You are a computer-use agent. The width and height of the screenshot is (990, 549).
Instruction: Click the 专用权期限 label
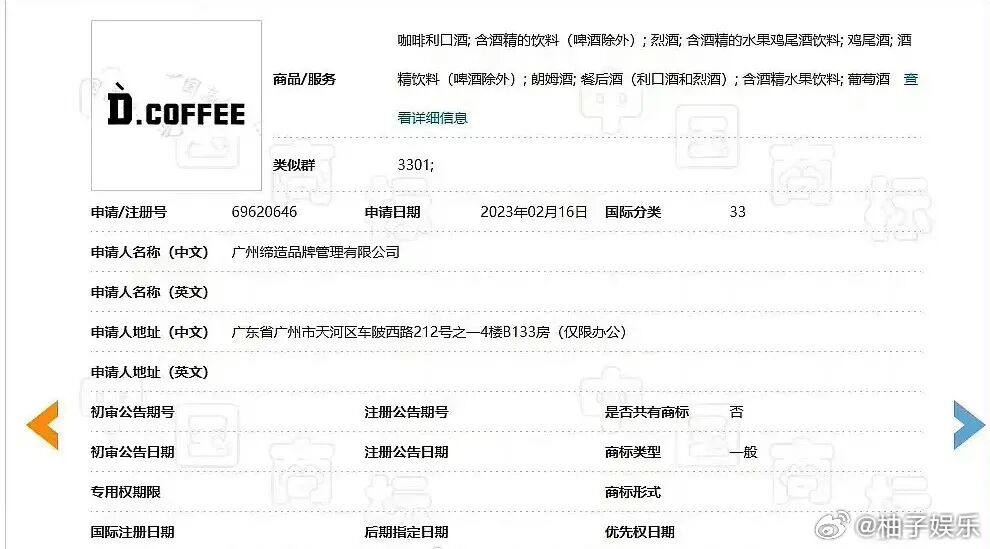point(125,492)
